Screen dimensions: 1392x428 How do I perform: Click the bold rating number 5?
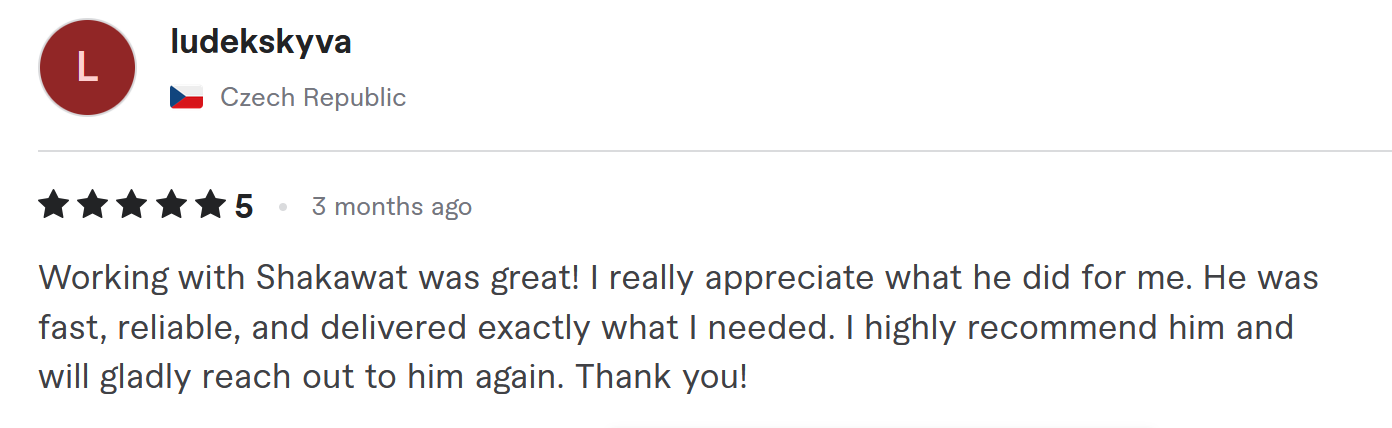[x=244, y=207]
